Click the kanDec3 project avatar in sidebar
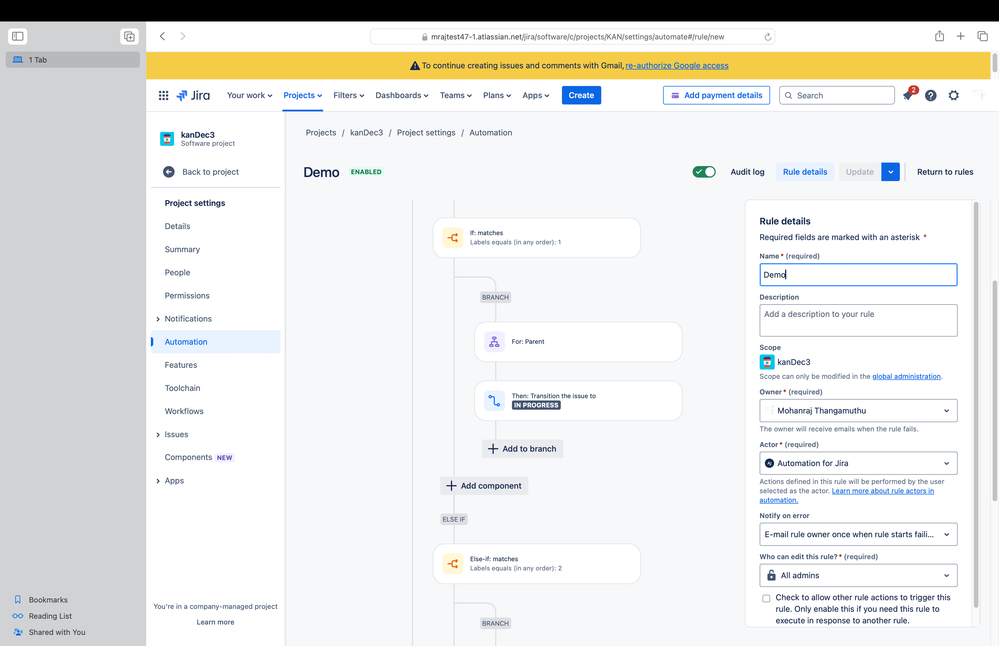The height and width of the screenshot is (646, 999). 167,139
